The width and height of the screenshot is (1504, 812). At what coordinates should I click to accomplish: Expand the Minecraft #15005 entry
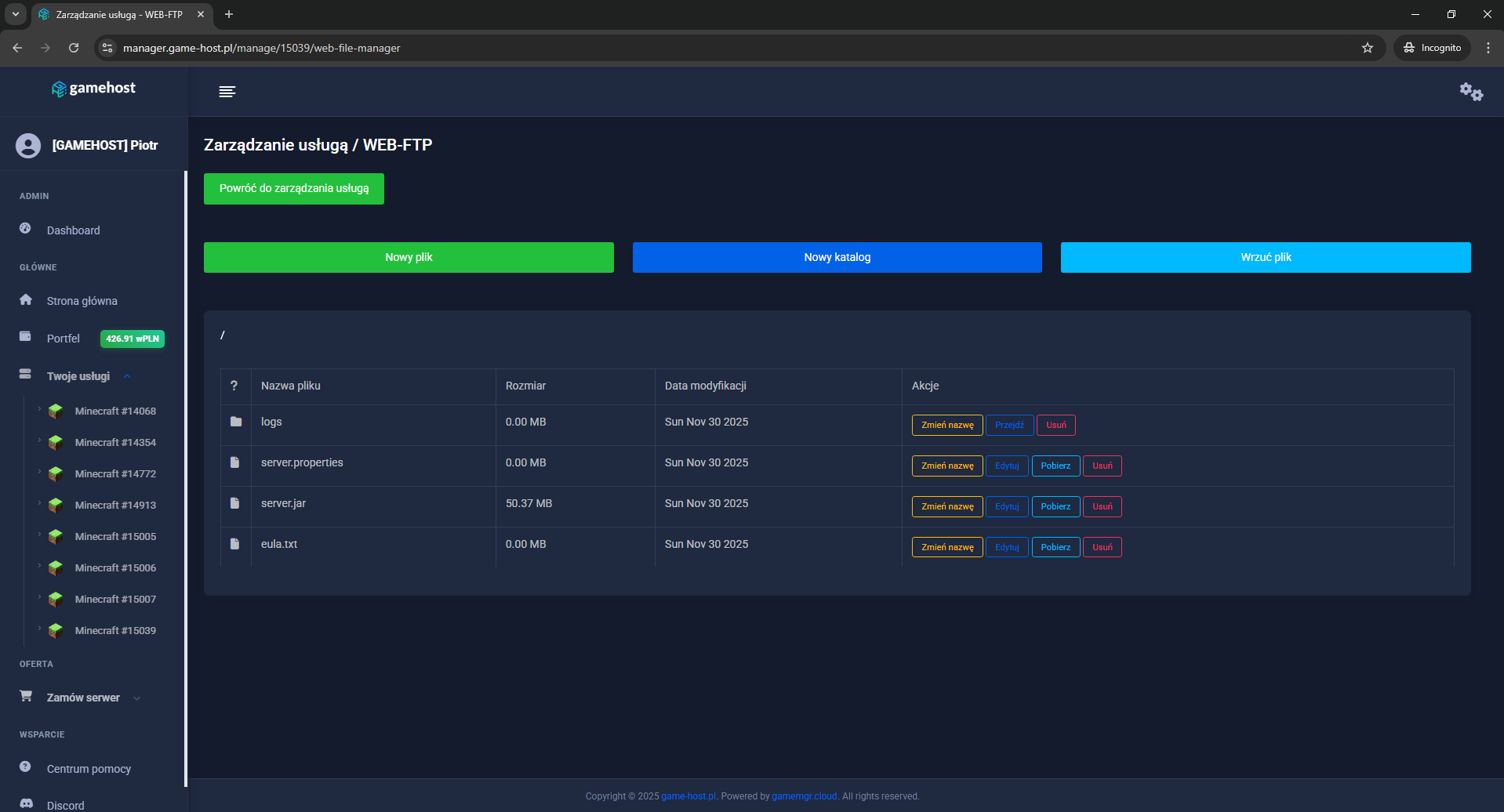click(x=39, y=536)
